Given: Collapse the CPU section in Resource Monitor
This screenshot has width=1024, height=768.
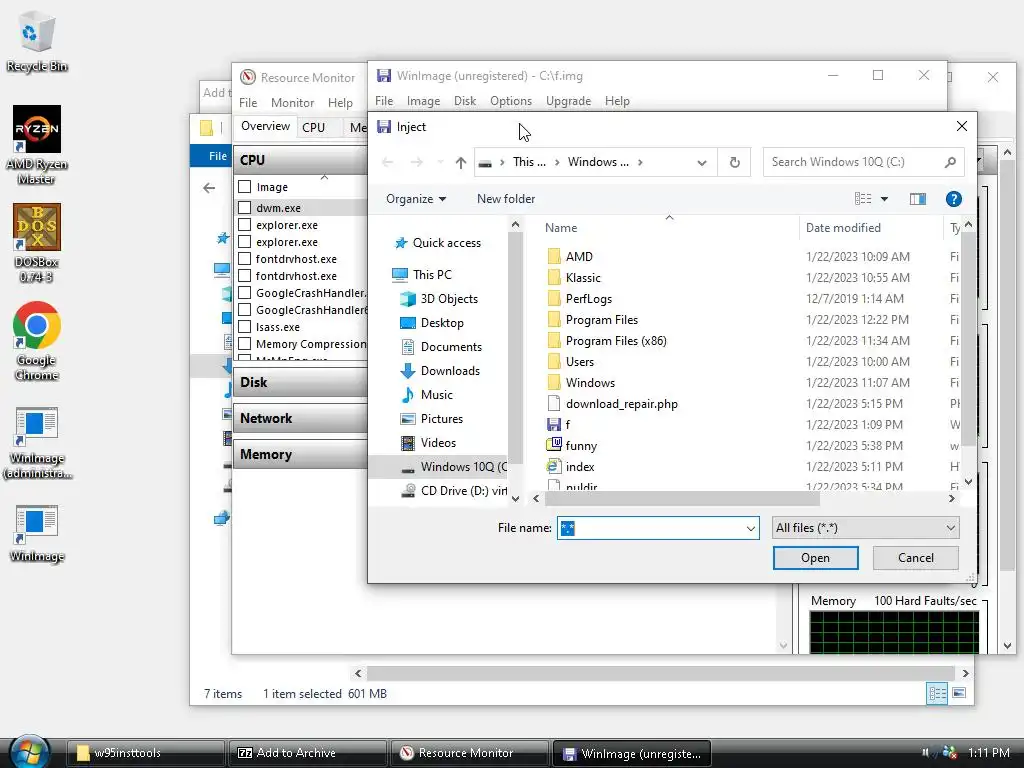Looking at the screenshot, I should (300, 160).
